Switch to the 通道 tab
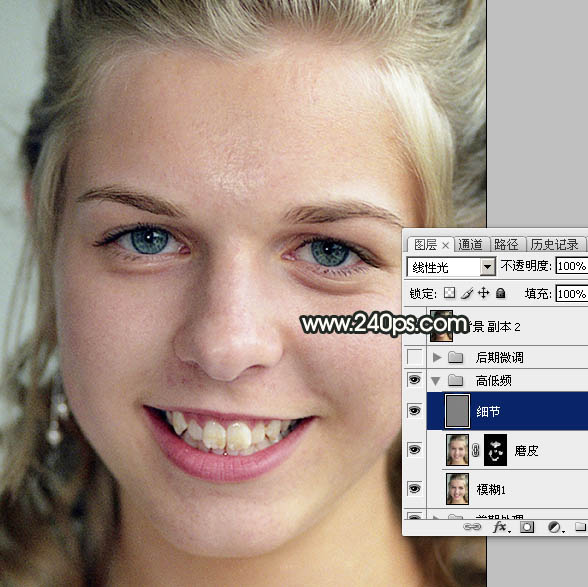Viewport: 588px width, 587px height. coord(470,245)
